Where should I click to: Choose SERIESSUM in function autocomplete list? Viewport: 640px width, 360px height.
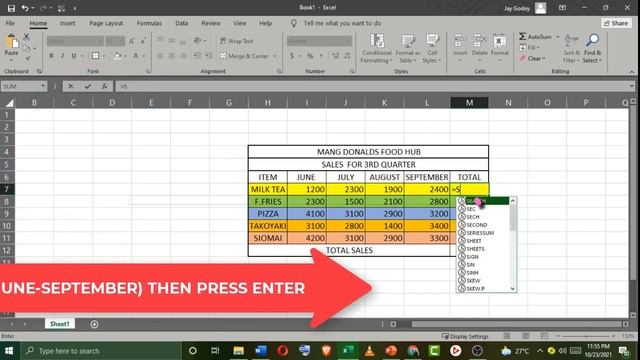pos(483,233)
